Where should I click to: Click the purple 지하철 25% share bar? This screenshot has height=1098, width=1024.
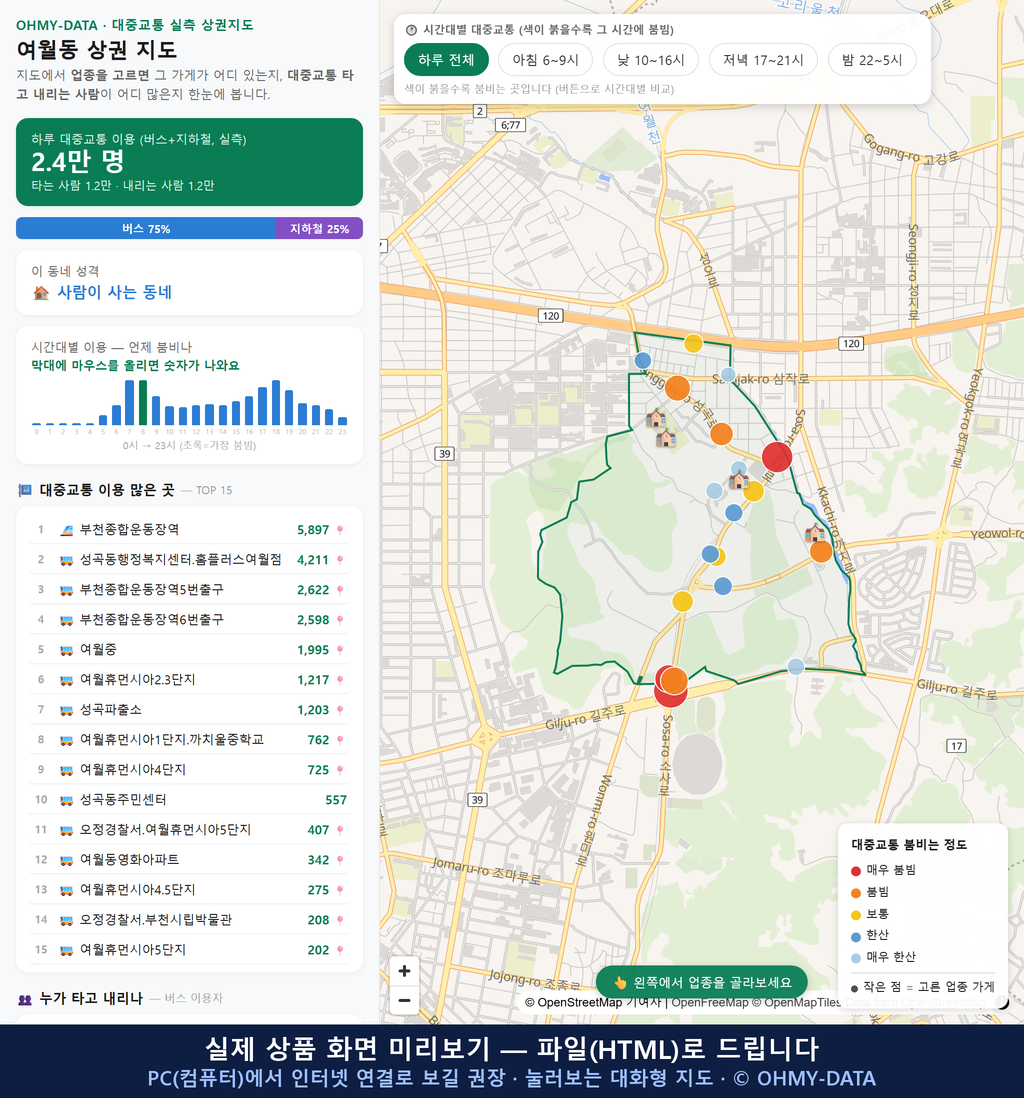(x=319, y=228)
